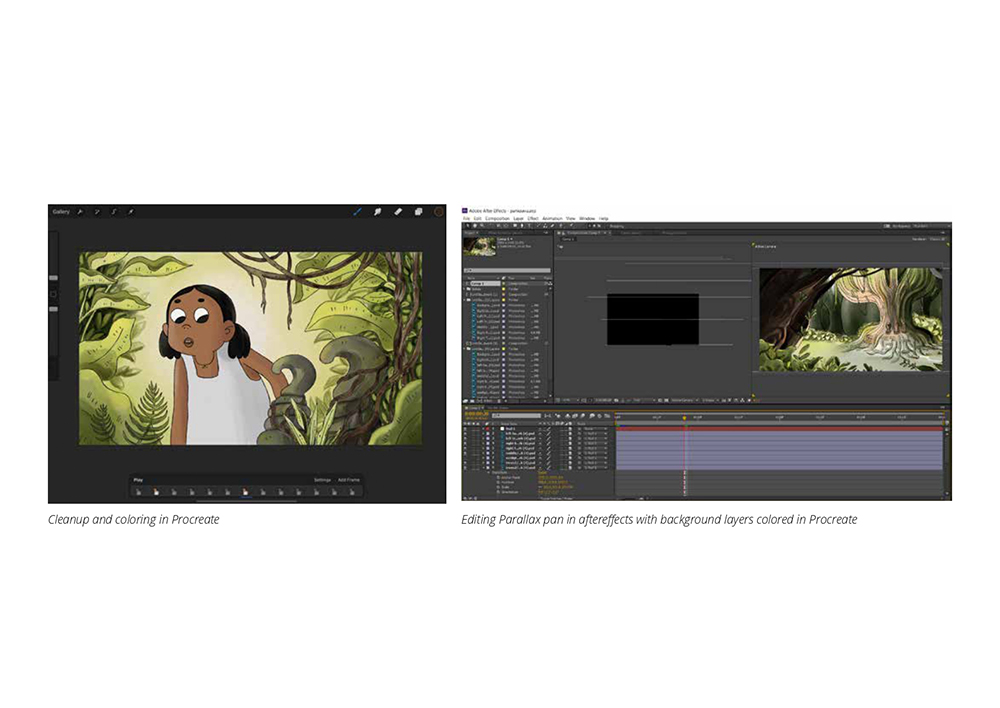Select the Brush tool in Procreate
The height and width of the screenshot is (708, 1000).
pos(357,212)
